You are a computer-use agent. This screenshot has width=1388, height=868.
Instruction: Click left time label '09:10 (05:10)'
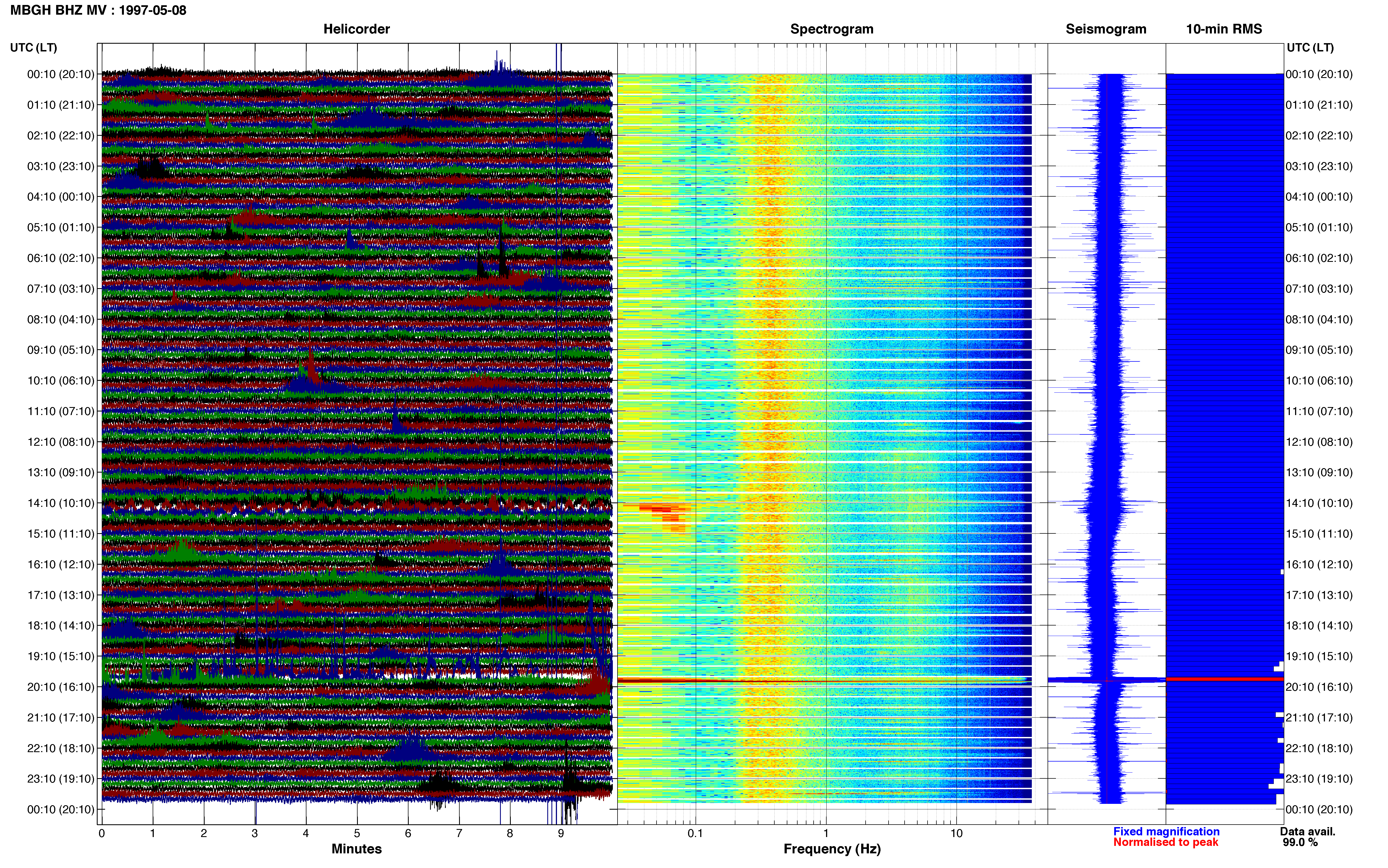click(61, 350)
